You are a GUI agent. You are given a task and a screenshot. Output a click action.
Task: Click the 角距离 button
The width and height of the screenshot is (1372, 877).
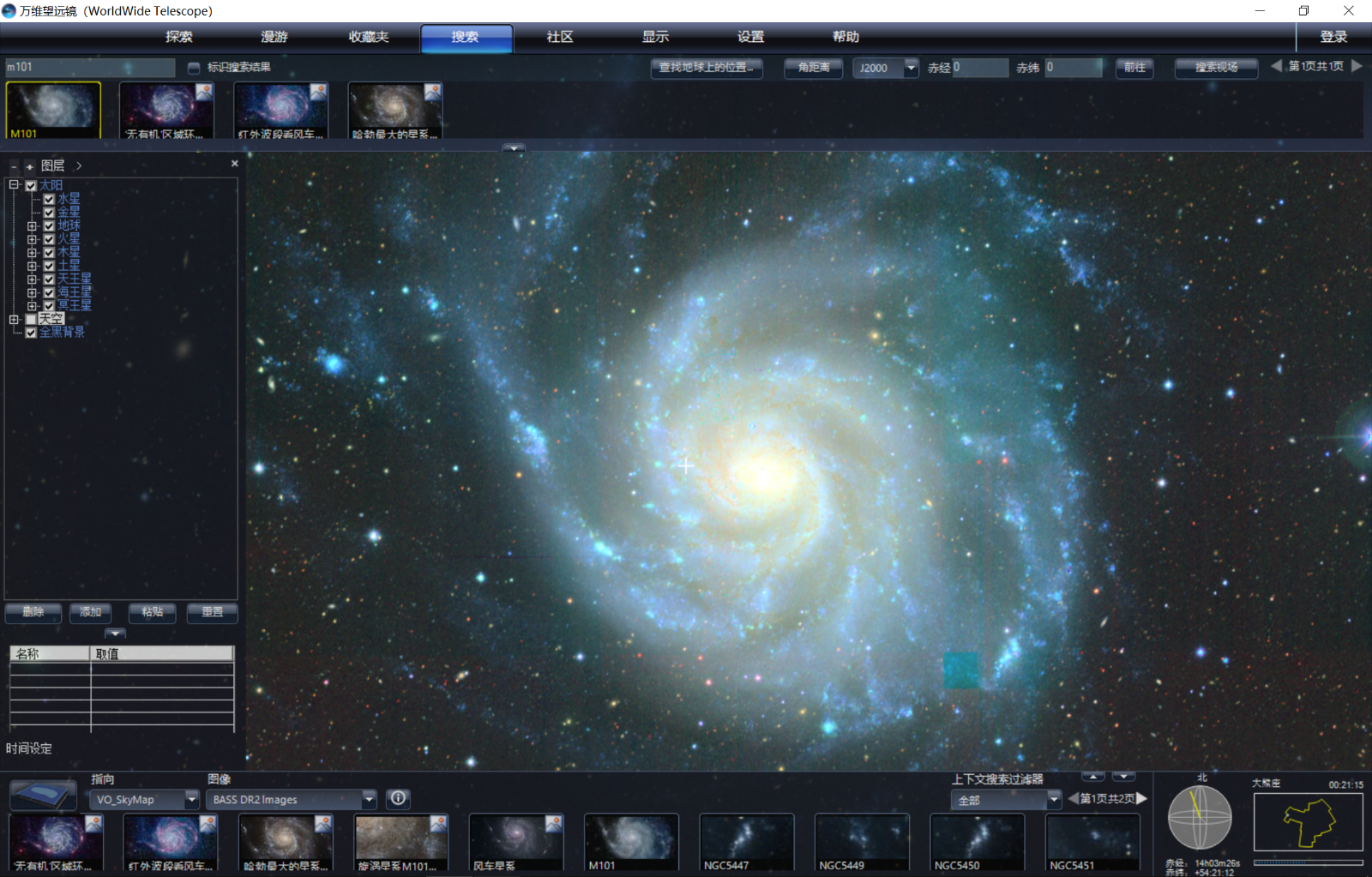tap(813, 68)
